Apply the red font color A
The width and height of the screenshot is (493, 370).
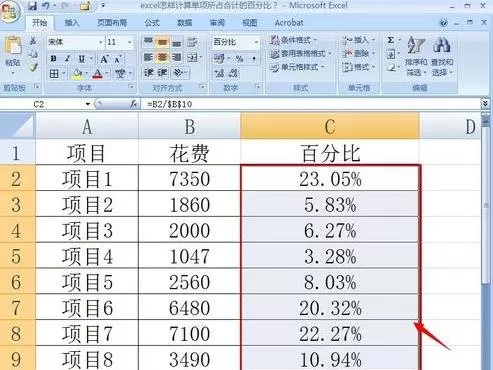(x=97, y=74)
